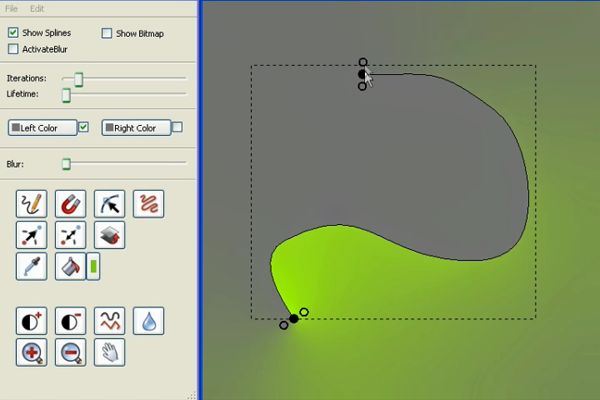
Task: Select the wavy lines smoothing tool
Action: 109,321
